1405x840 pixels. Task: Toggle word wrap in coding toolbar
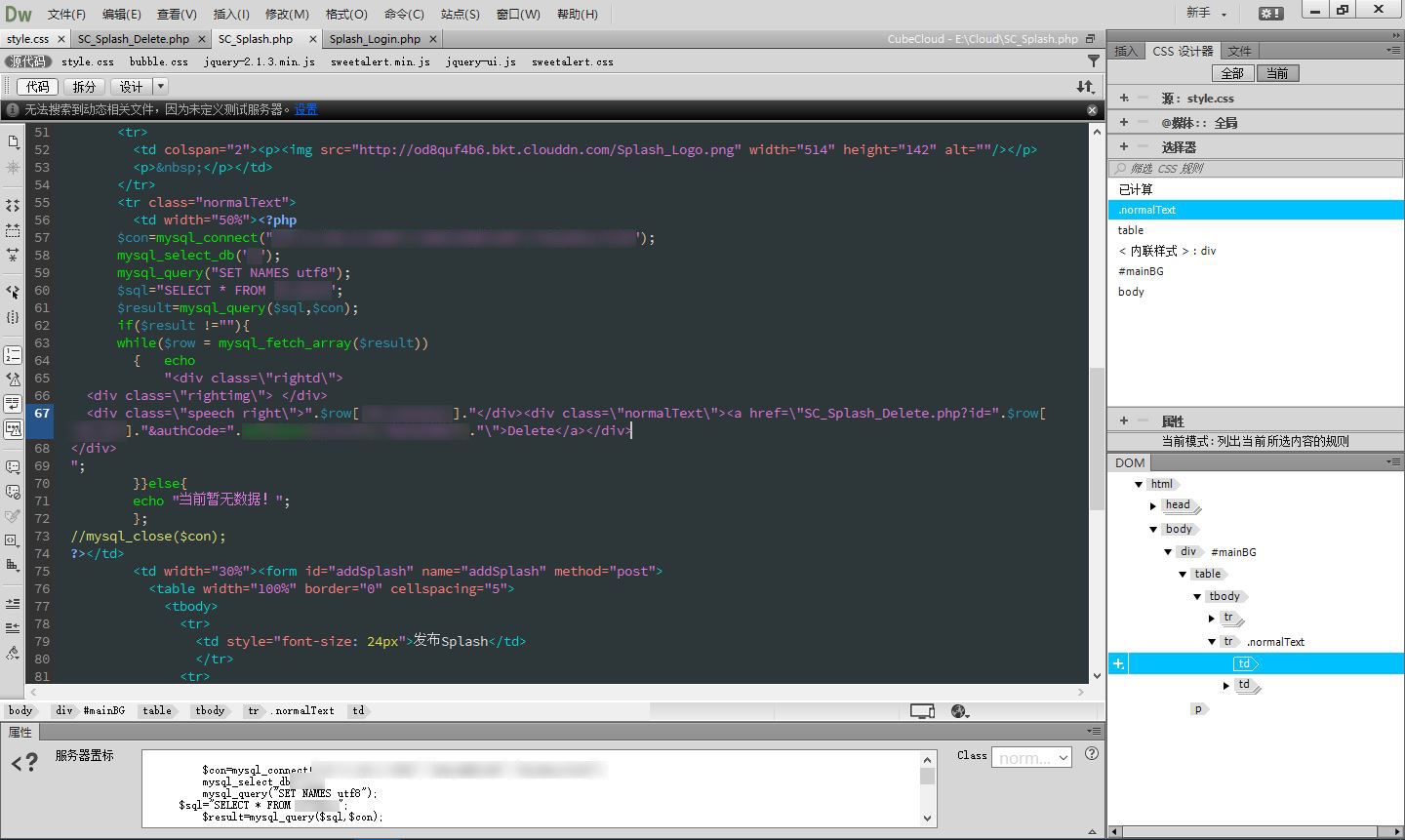pos(13,404)
